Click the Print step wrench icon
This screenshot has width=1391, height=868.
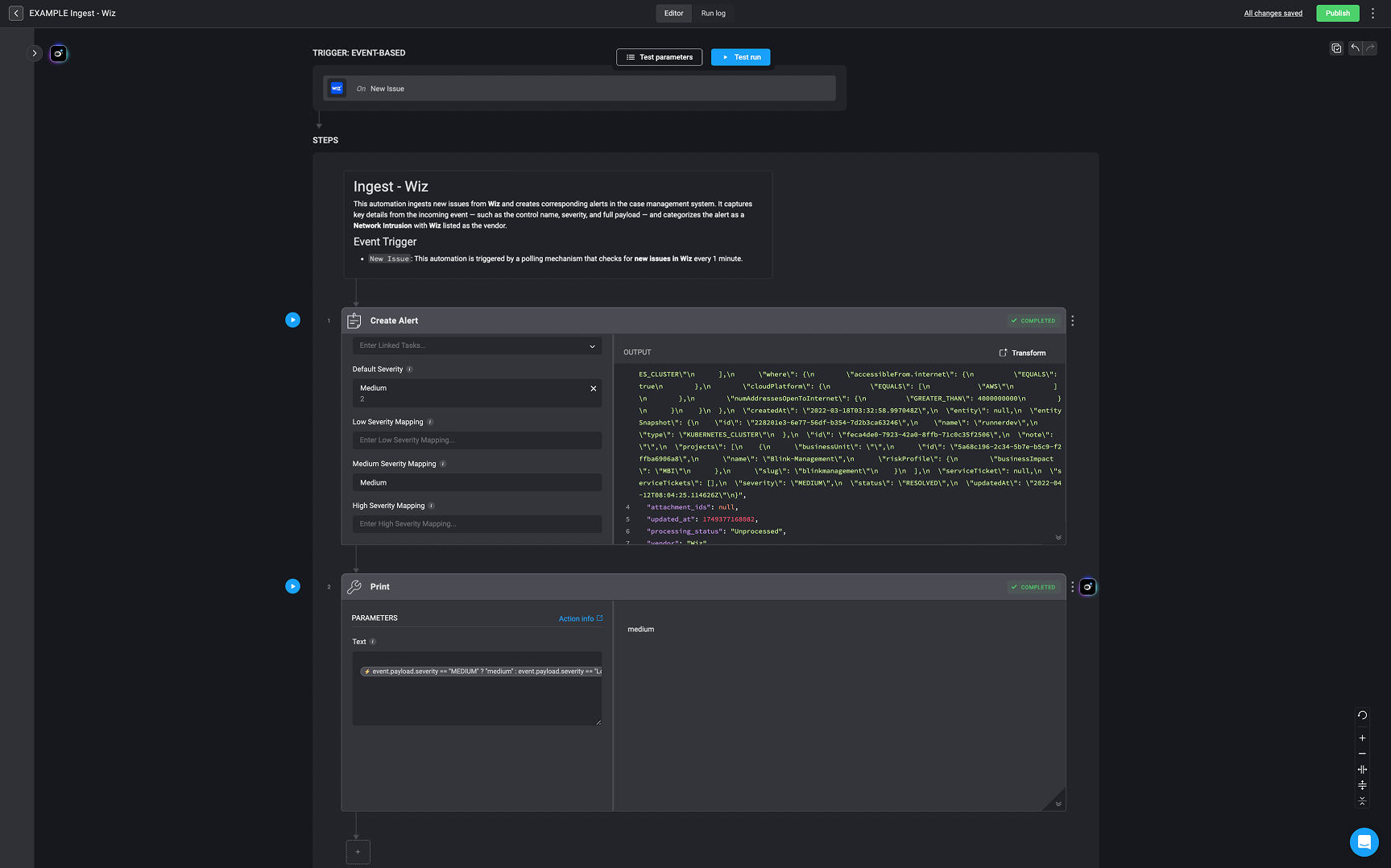pyautogui.click(x=354, y=587)
